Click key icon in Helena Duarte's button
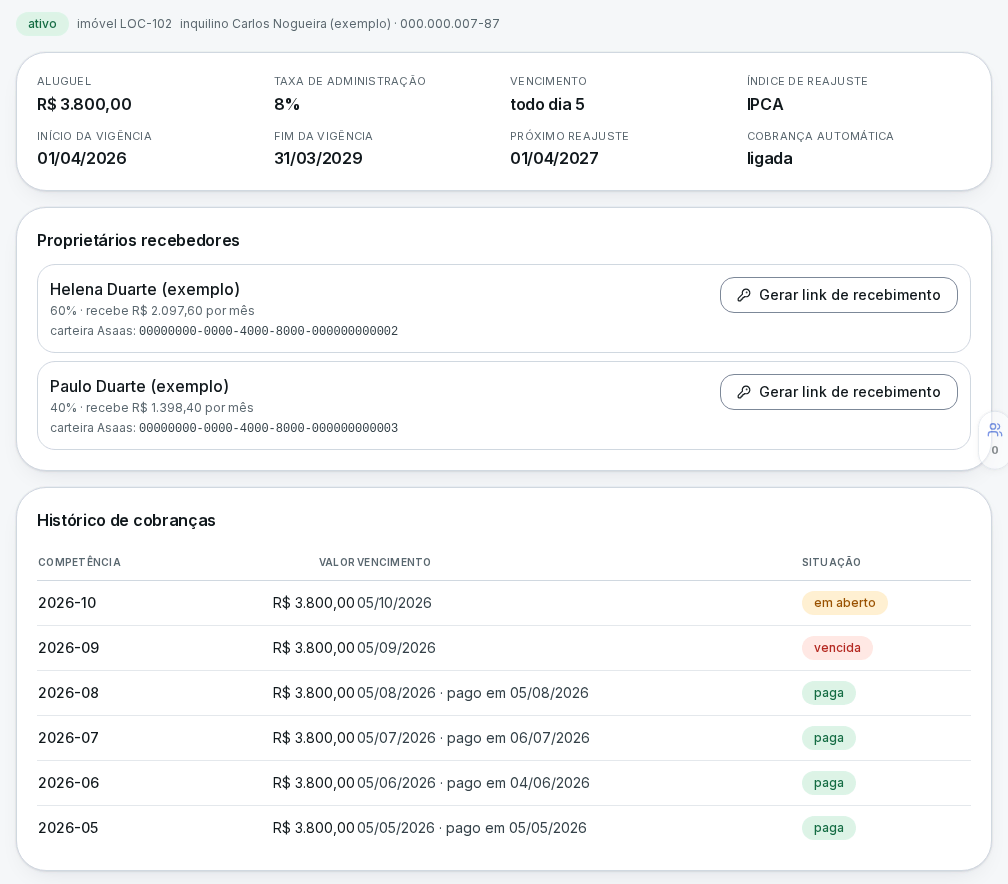The width and height of the screenshot is (1008, 884). point(744,295)
